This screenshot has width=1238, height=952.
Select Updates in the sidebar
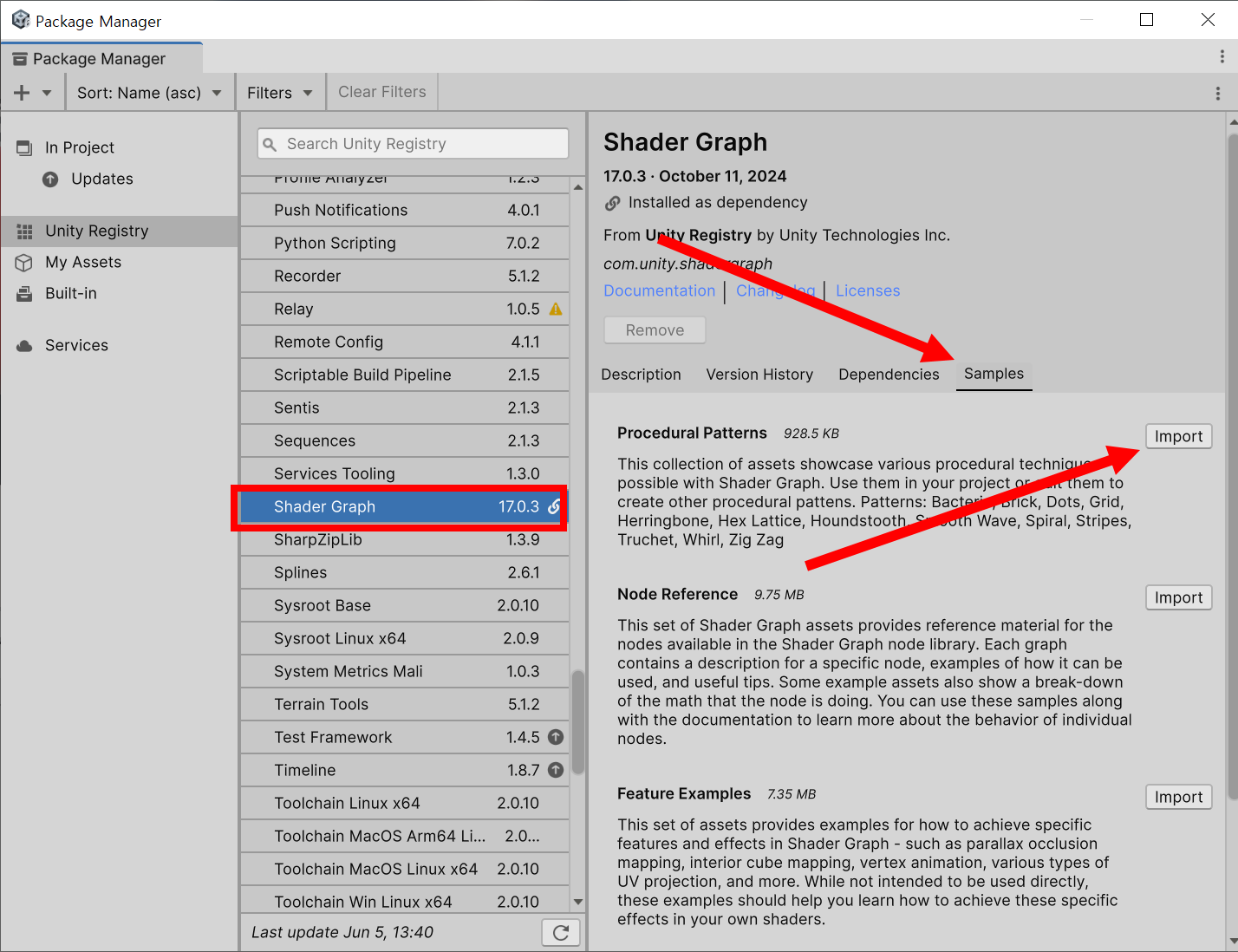(119, 179)
